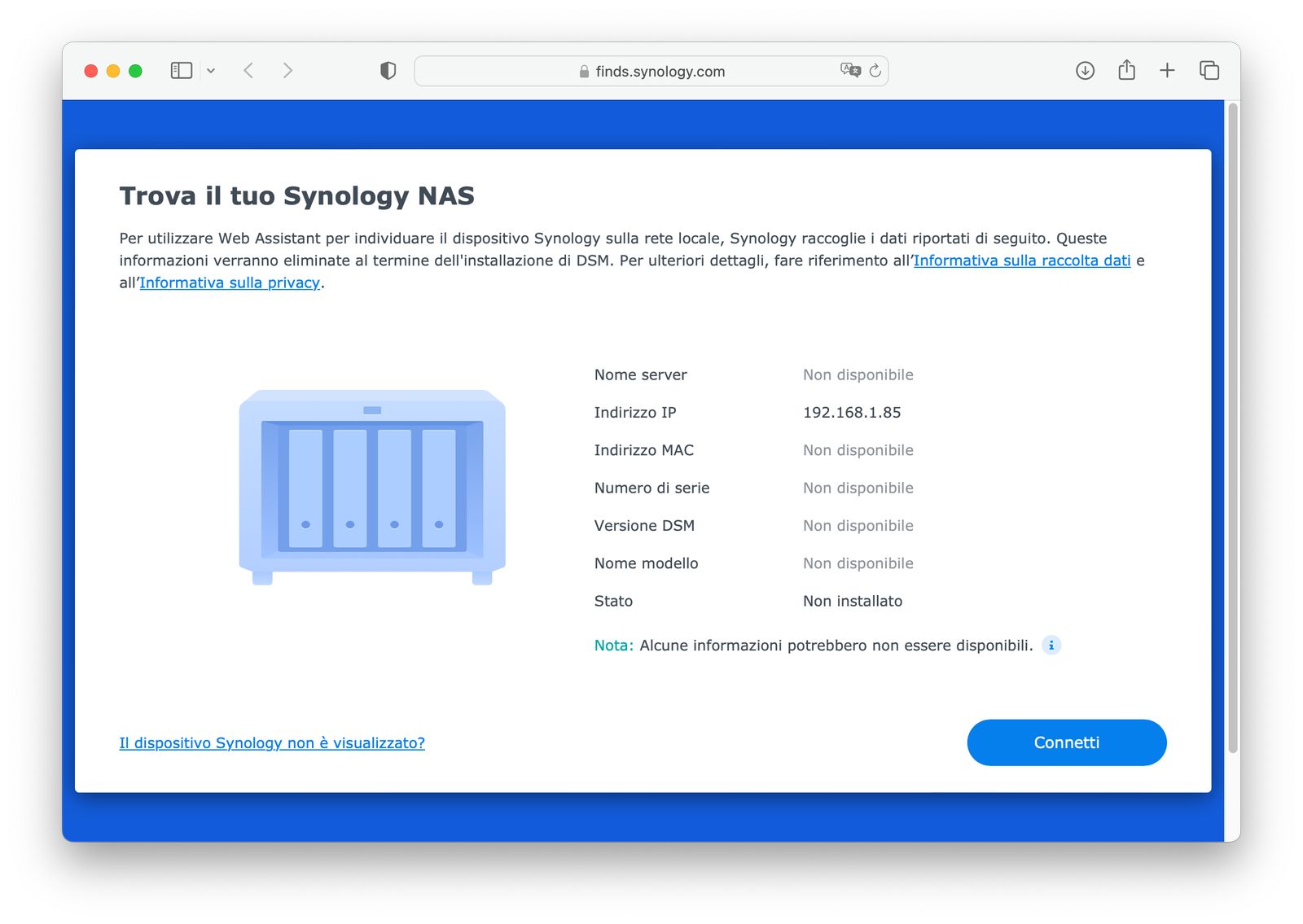Click the info icon beside the Nota text
This screenshot has width=1303, height=924.
tap(1051, 646)
